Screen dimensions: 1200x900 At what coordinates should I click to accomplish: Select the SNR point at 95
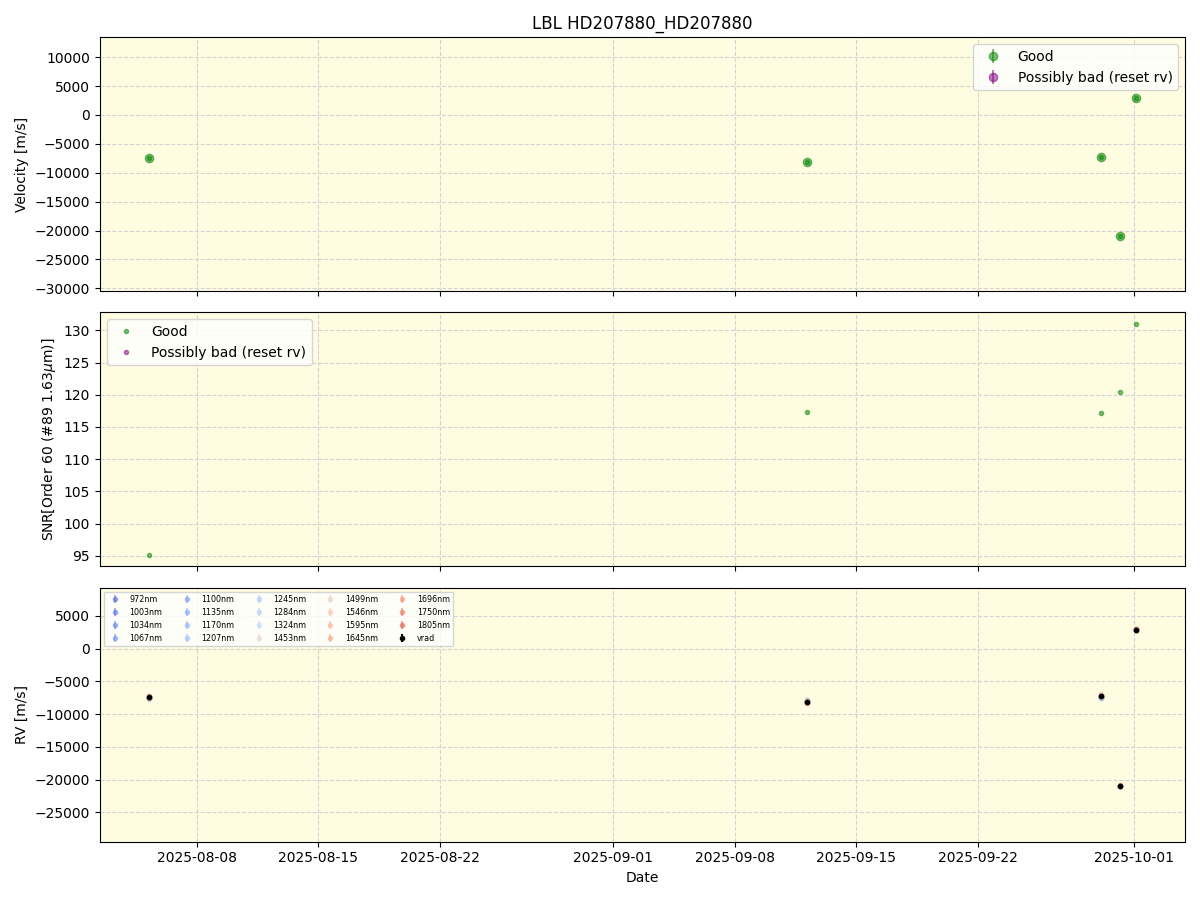pos(149,555)
